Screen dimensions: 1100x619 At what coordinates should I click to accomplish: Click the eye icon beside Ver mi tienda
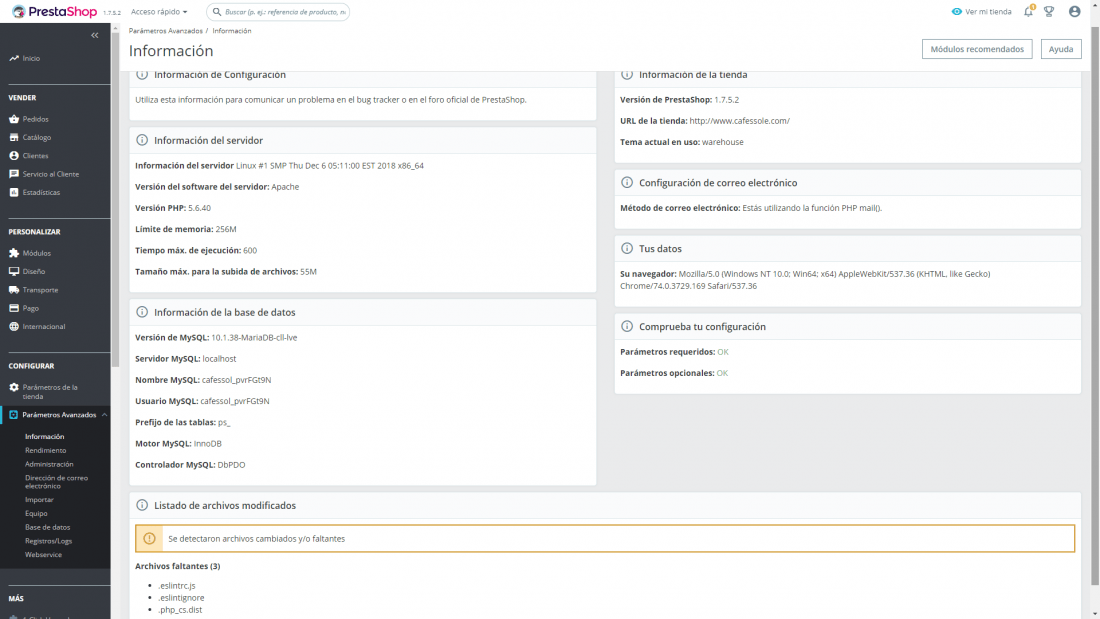[x=956, y=11]
